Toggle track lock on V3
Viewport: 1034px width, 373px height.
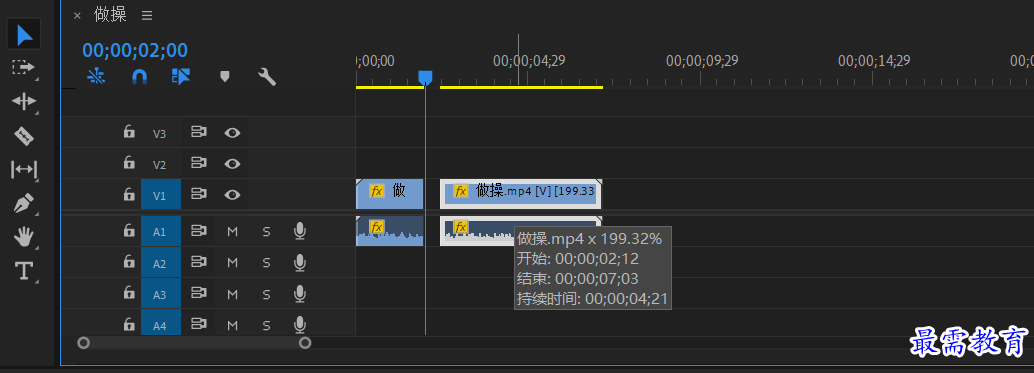click(129, 132)
